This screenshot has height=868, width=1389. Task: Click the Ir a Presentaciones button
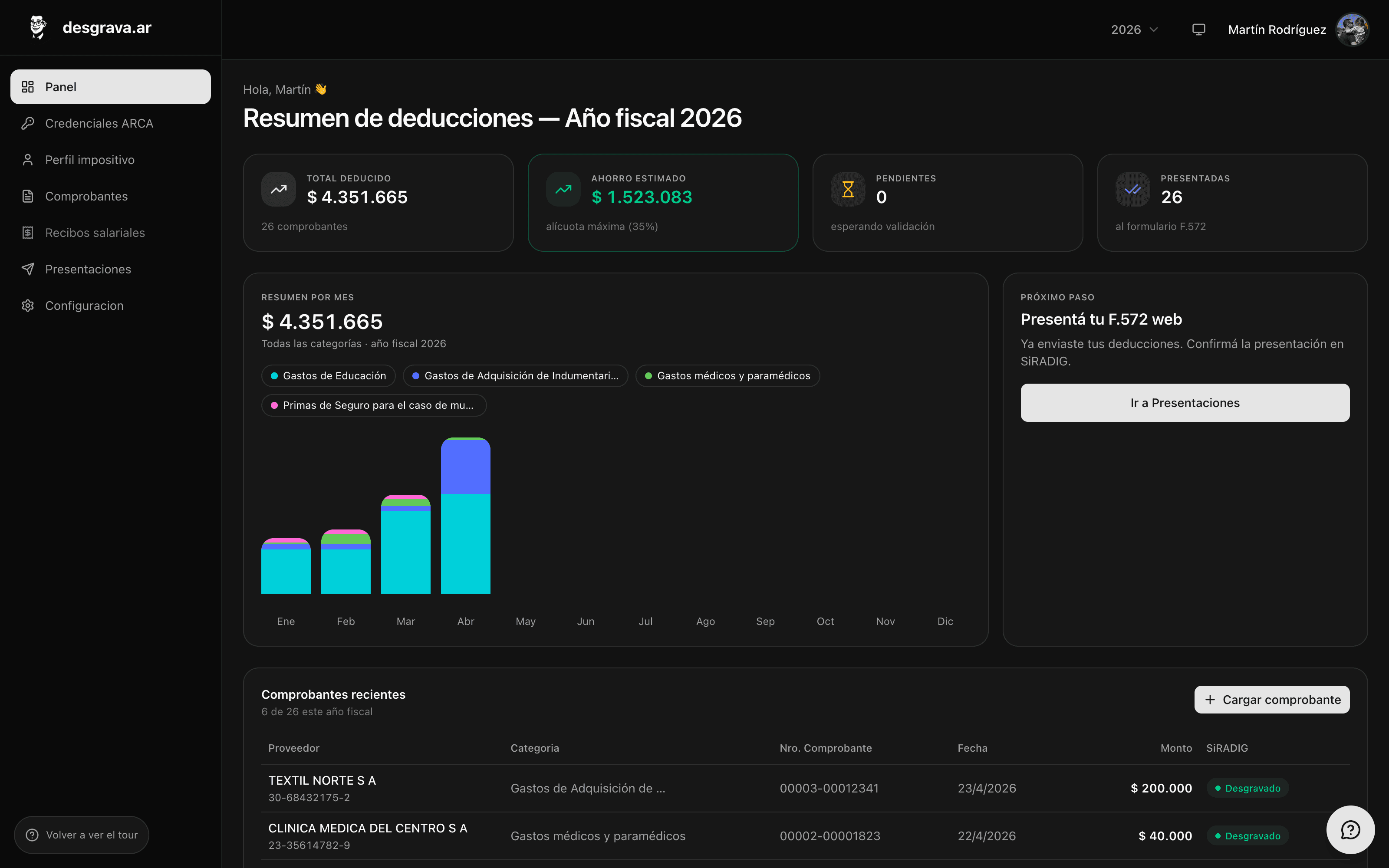(x=1185, y=403)
